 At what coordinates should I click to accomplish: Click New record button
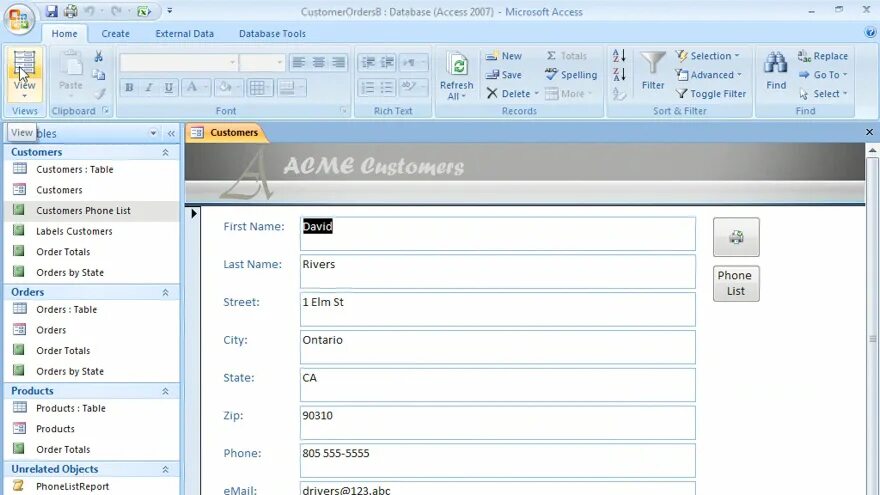503,56
